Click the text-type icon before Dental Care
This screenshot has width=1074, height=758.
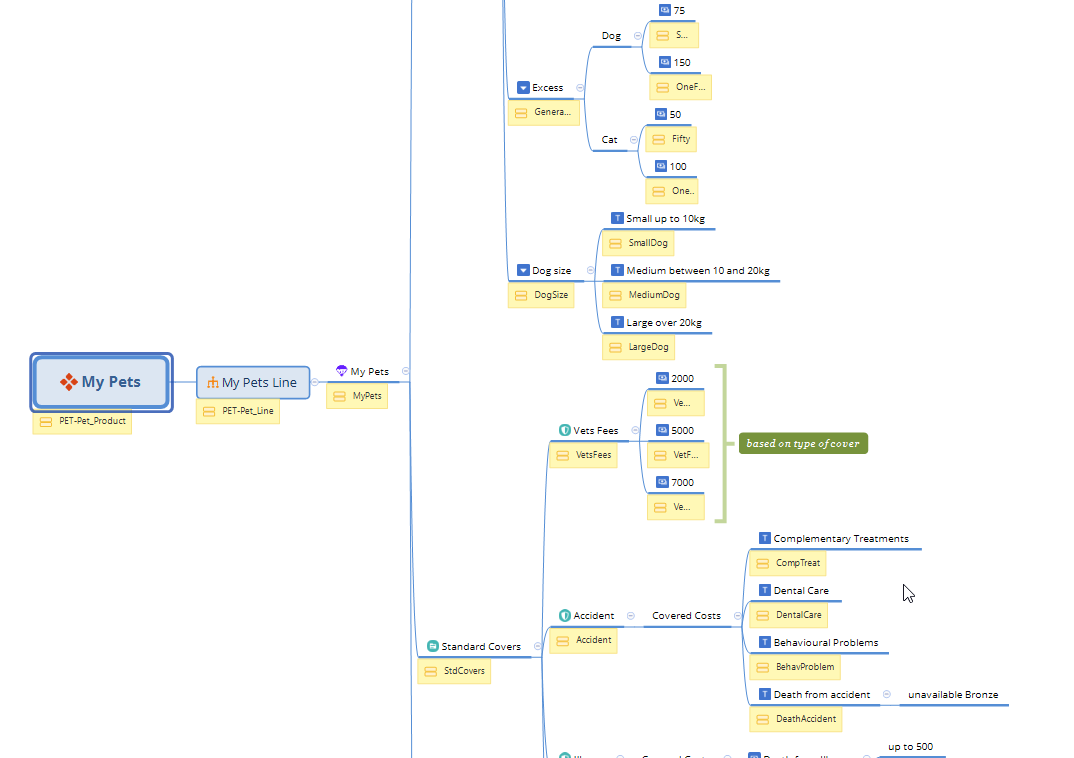765,591
